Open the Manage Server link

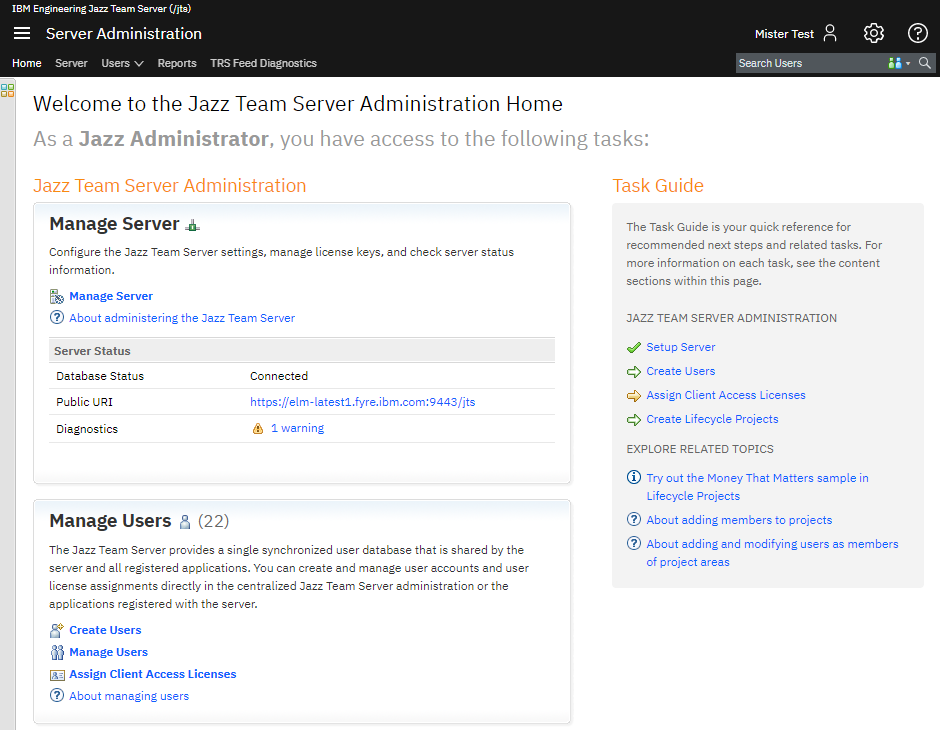tap(111, 296)
